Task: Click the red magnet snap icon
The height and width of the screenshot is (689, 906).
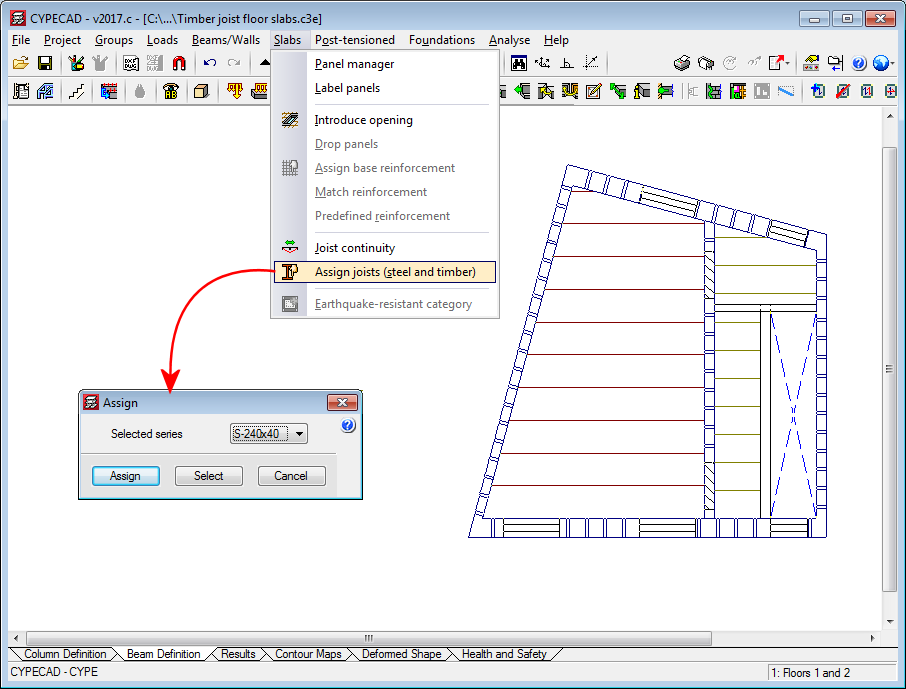Action: [x=179, y=63]
